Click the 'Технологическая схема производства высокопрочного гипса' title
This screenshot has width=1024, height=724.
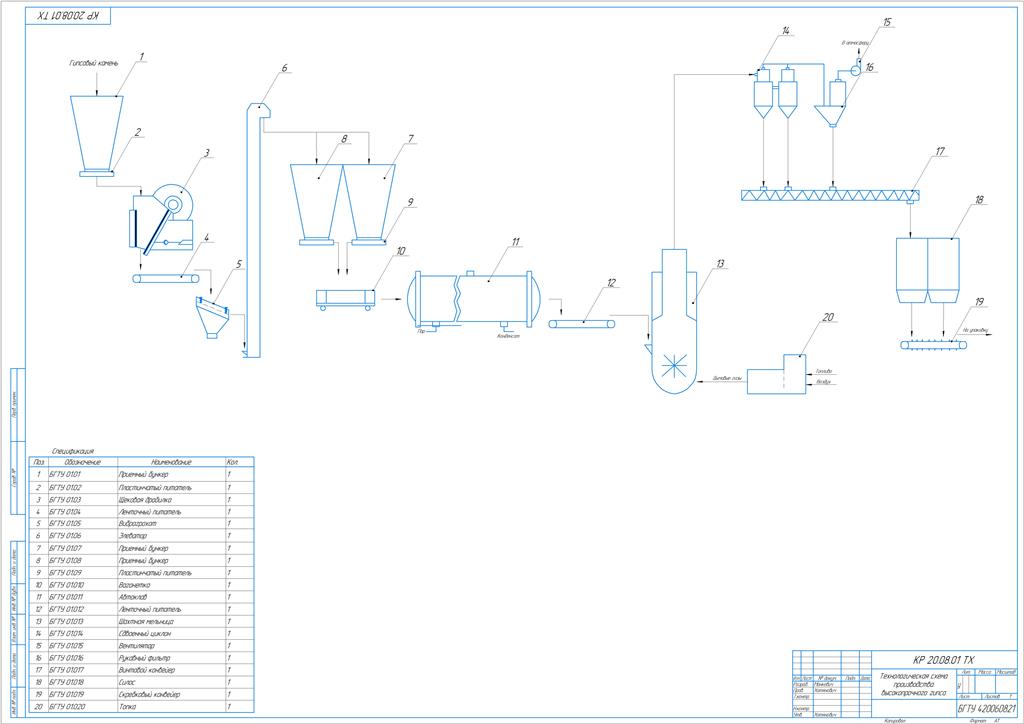click(x=913, y=684)
